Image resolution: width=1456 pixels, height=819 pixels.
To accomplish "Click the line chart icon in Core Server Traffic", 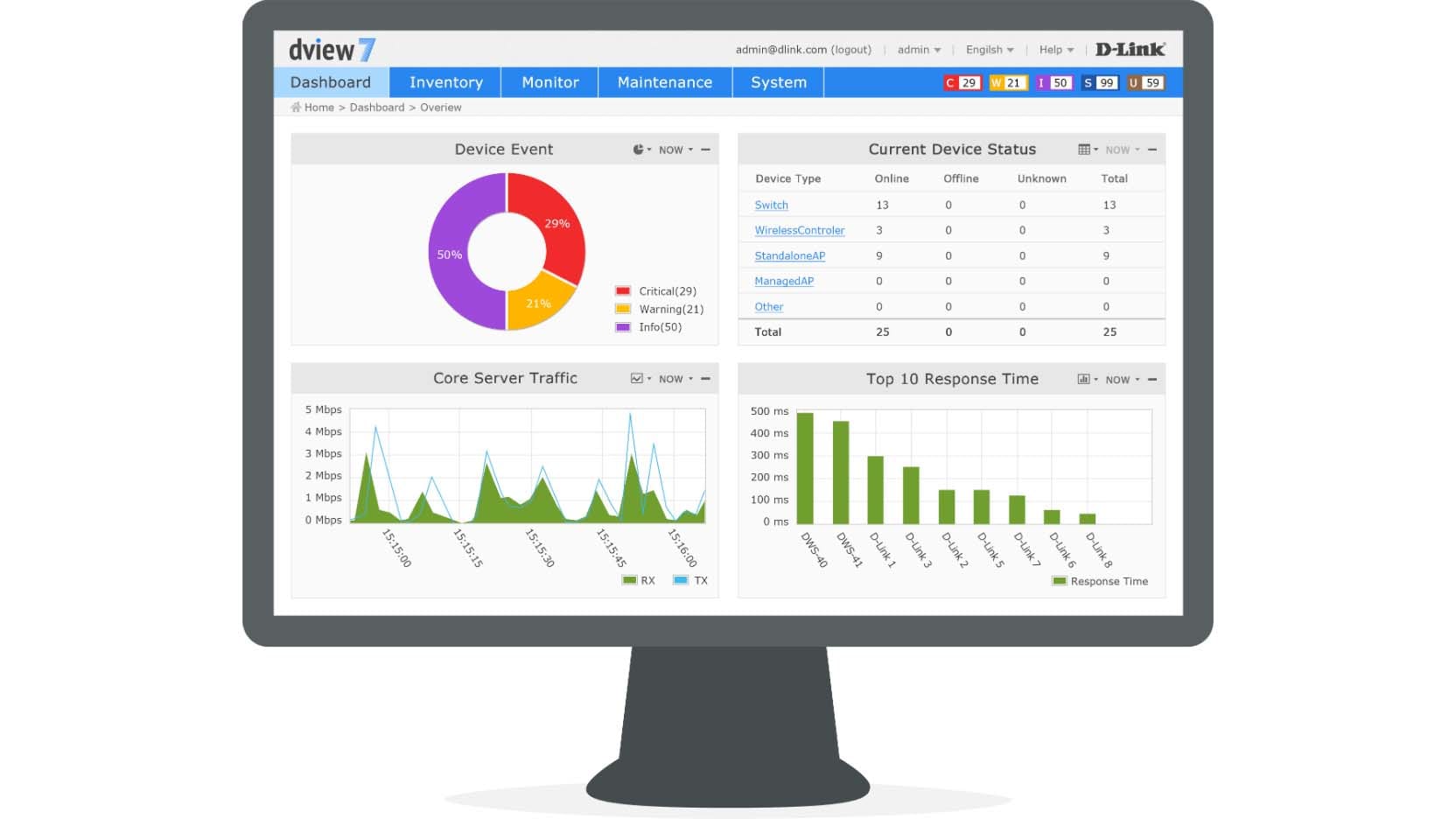I will pyautogui.click(x=638, y=379).
